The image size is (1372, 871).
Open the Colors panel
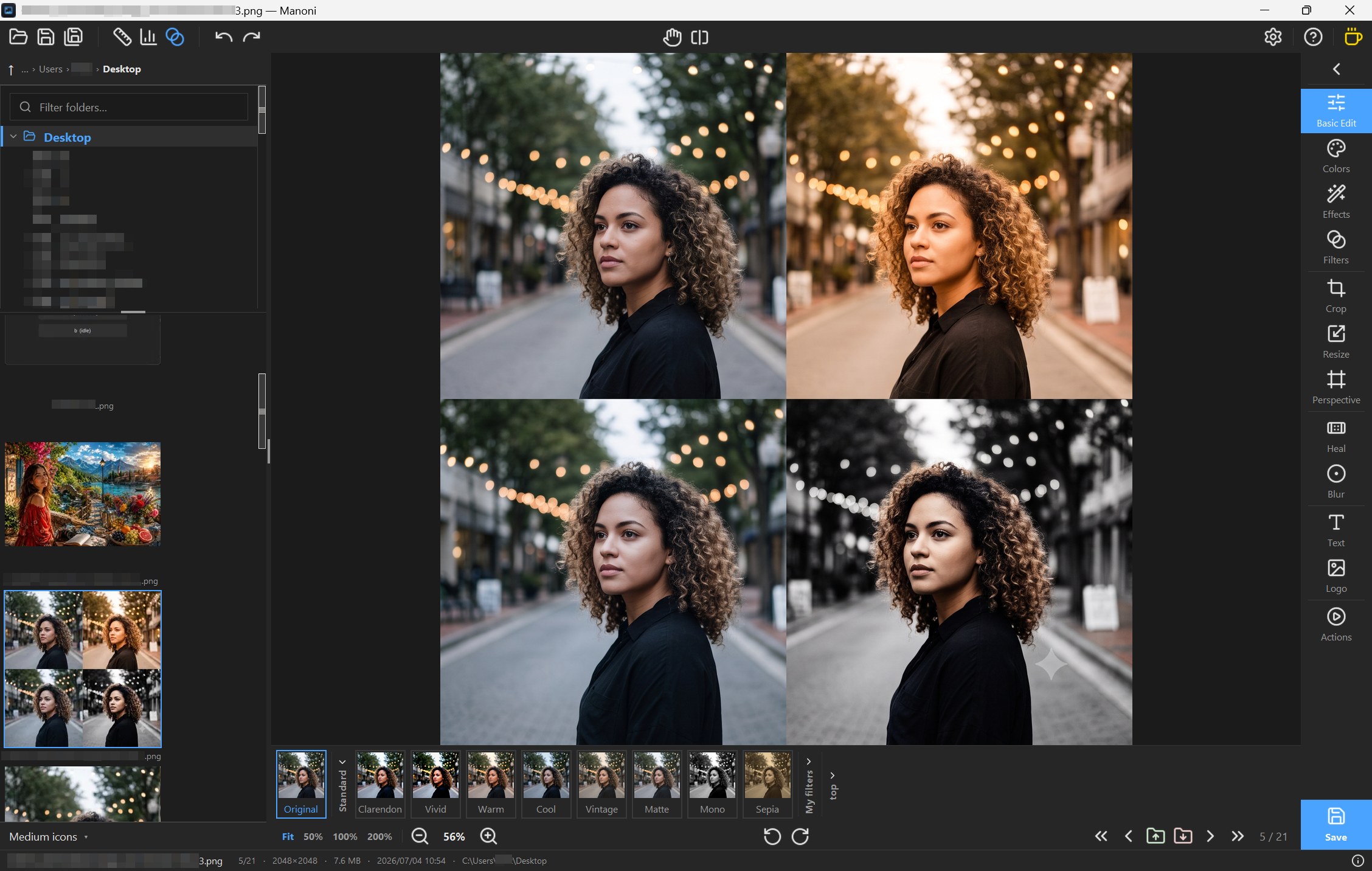[x=1336, y=156]
